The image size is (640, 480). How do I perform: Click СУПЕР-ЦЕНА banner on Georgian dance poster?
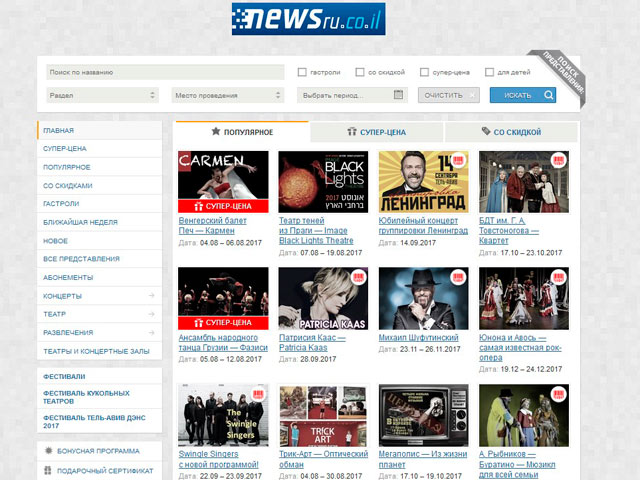[x=223, y=323]
